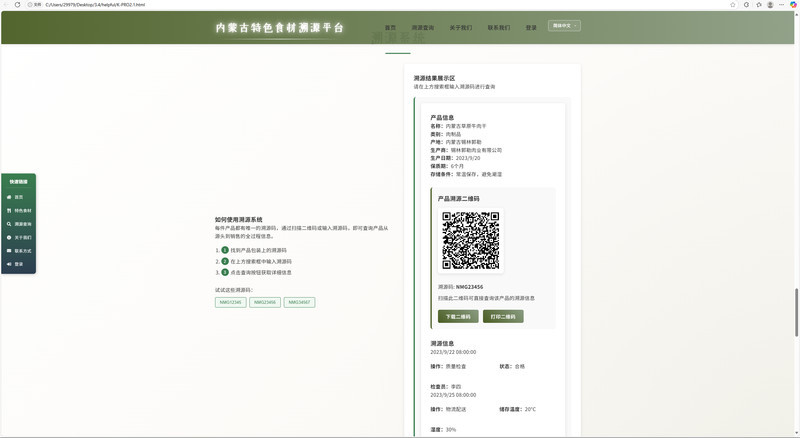Click the page vertical scrollbar thumb
The width and height of the screenshot is (800, 438).
click(x=796, y=312)
